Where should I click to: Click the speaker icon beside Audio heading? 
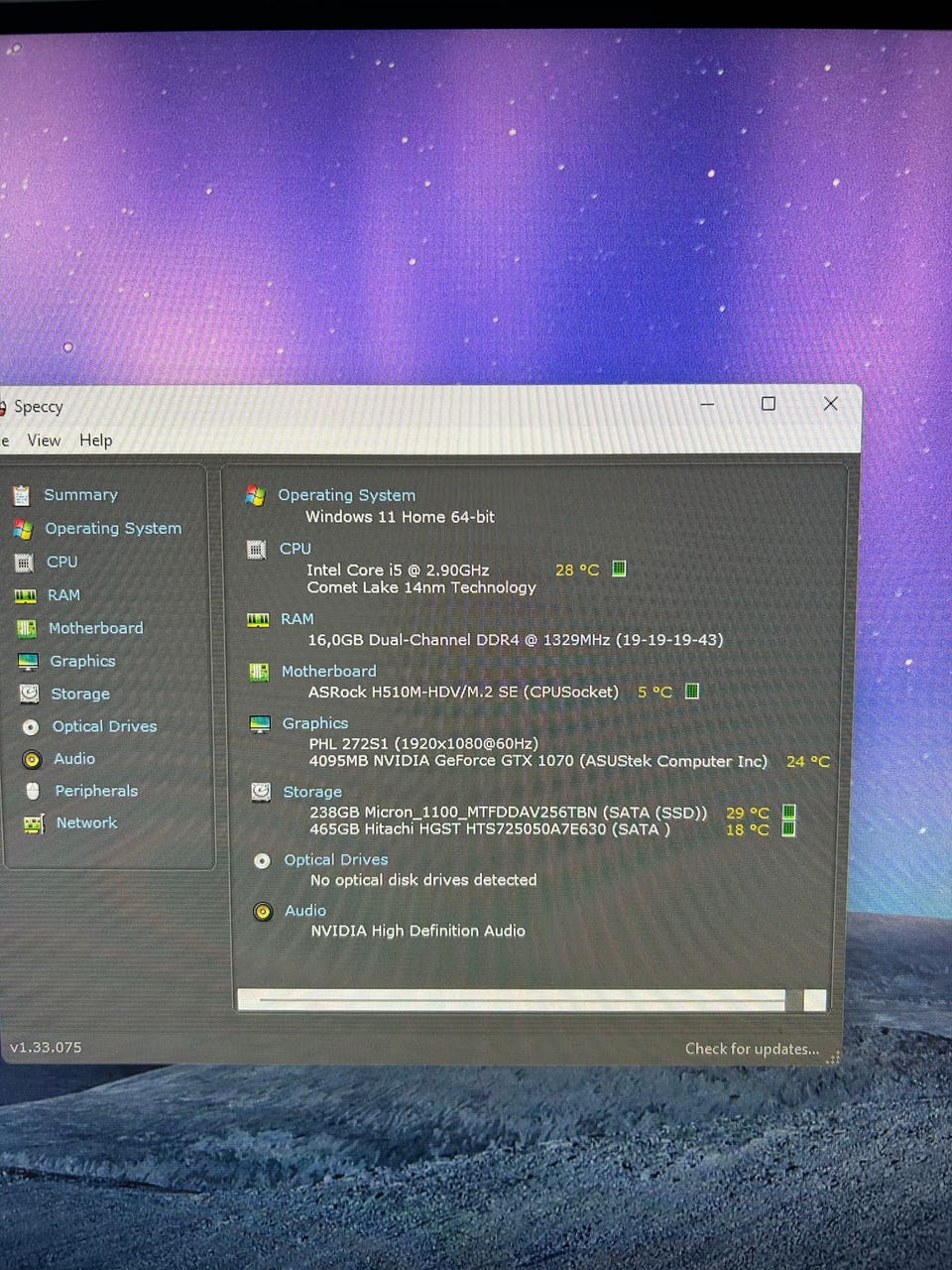(263, 911)
